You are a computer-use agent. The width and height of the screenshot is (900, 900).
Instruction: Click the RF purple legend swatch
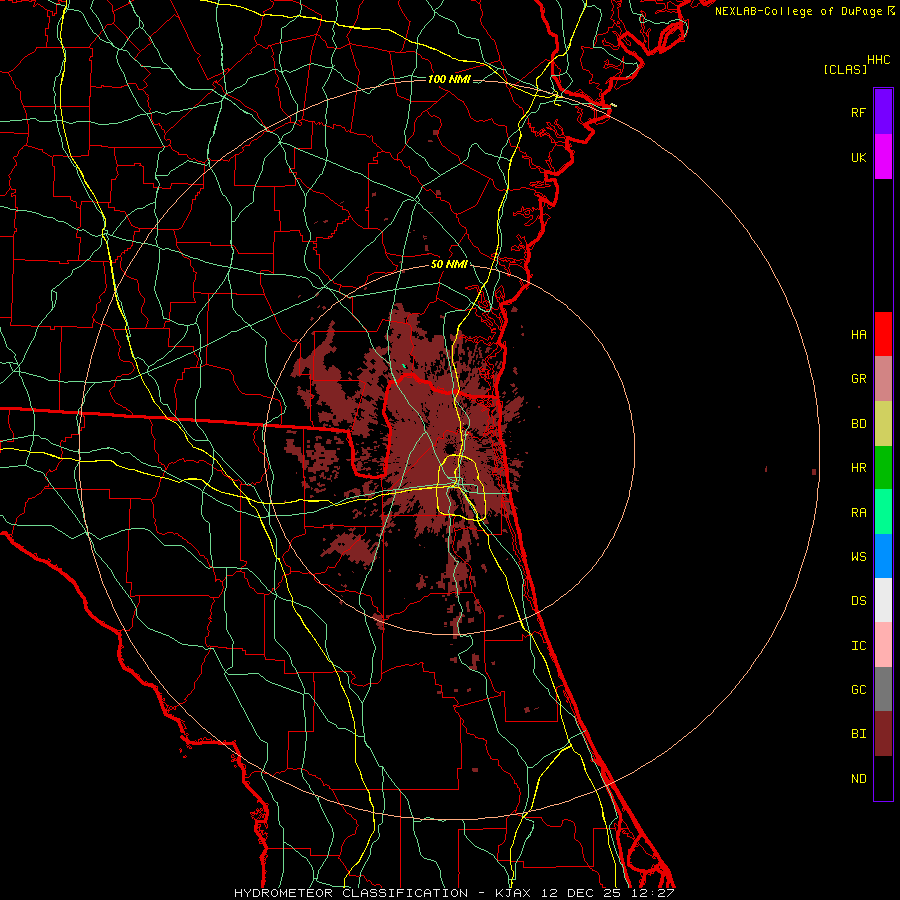(883, 112)
